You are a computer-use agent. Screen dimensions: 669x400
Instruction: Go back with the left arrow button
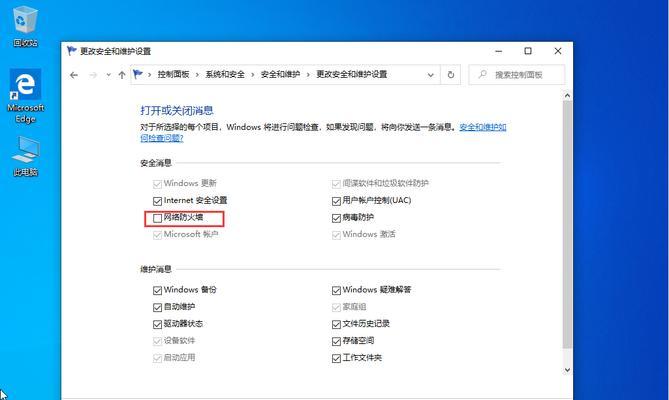pos(74,75)
